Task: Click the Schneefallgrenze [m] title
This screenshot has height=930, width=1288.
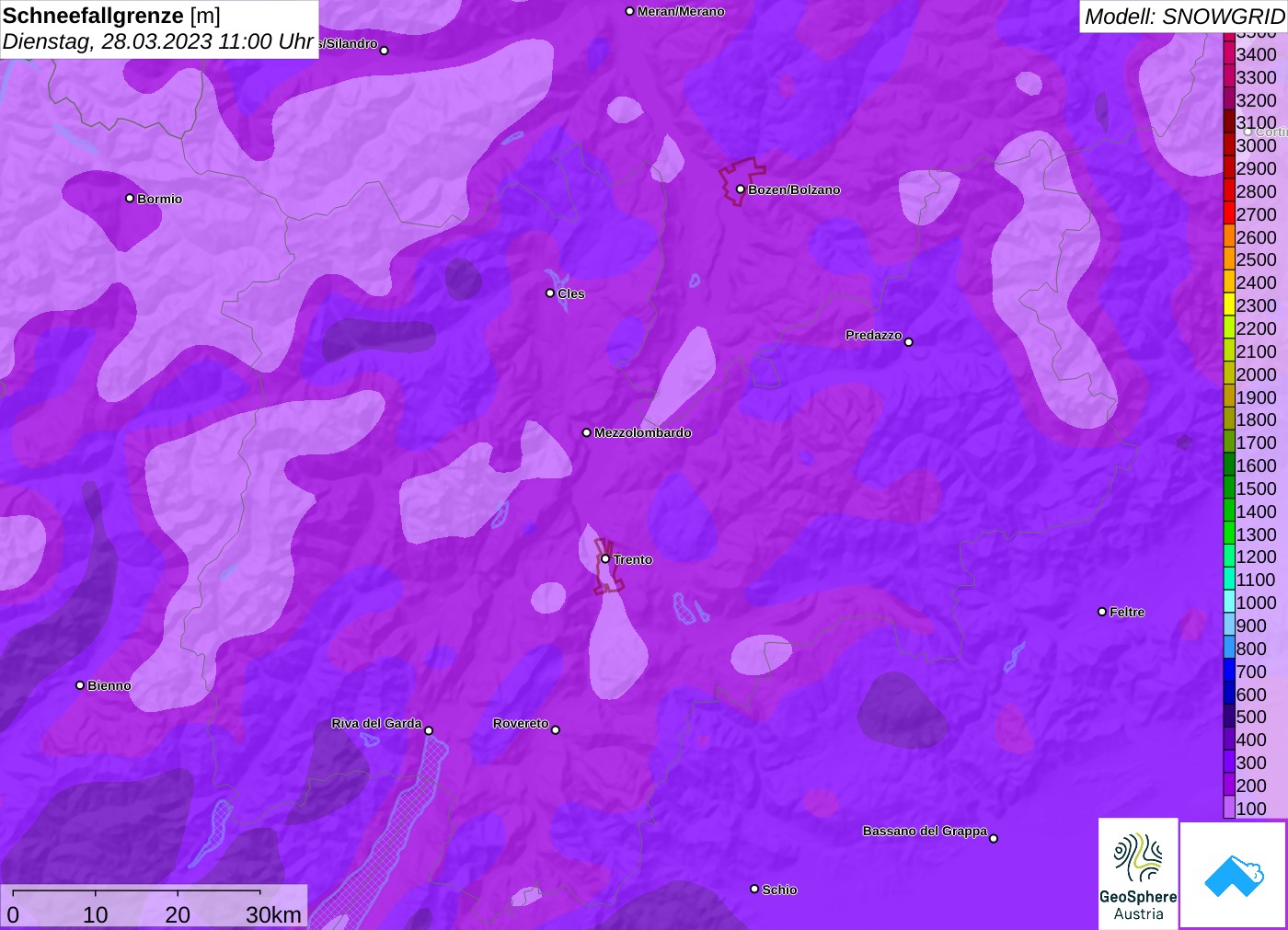Action: click(111, 16)
